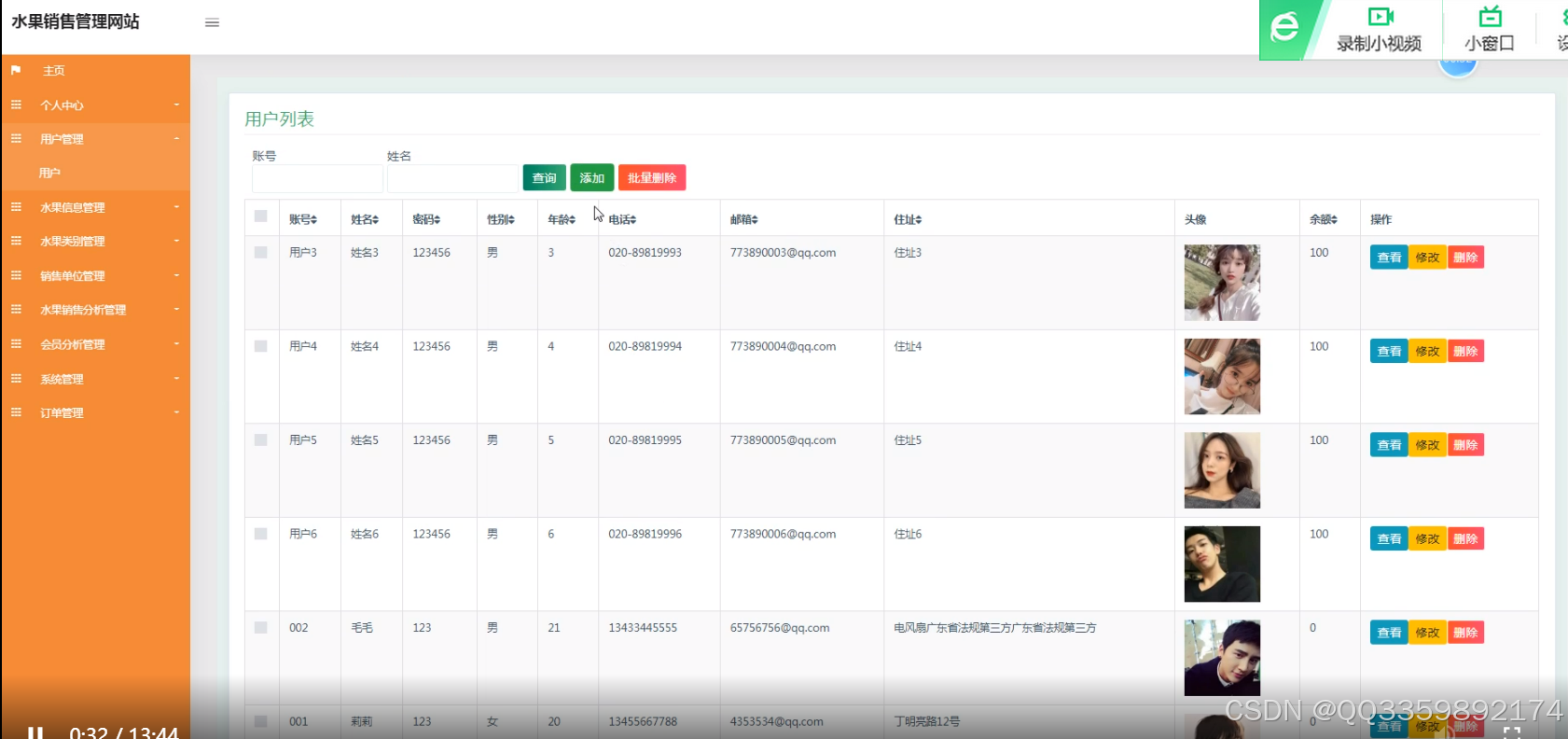Sort table by 姓名 column
1568x739 pixels.
[x=365, y=219]
